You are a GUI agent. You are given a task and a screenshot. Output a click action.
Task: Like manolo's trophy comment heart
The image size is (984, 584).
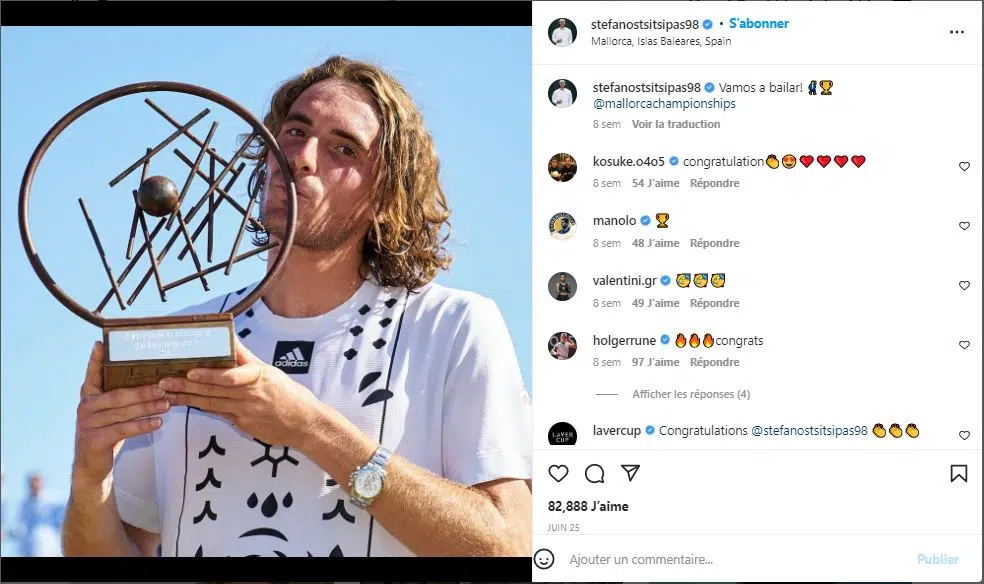[x=964, y=226]
